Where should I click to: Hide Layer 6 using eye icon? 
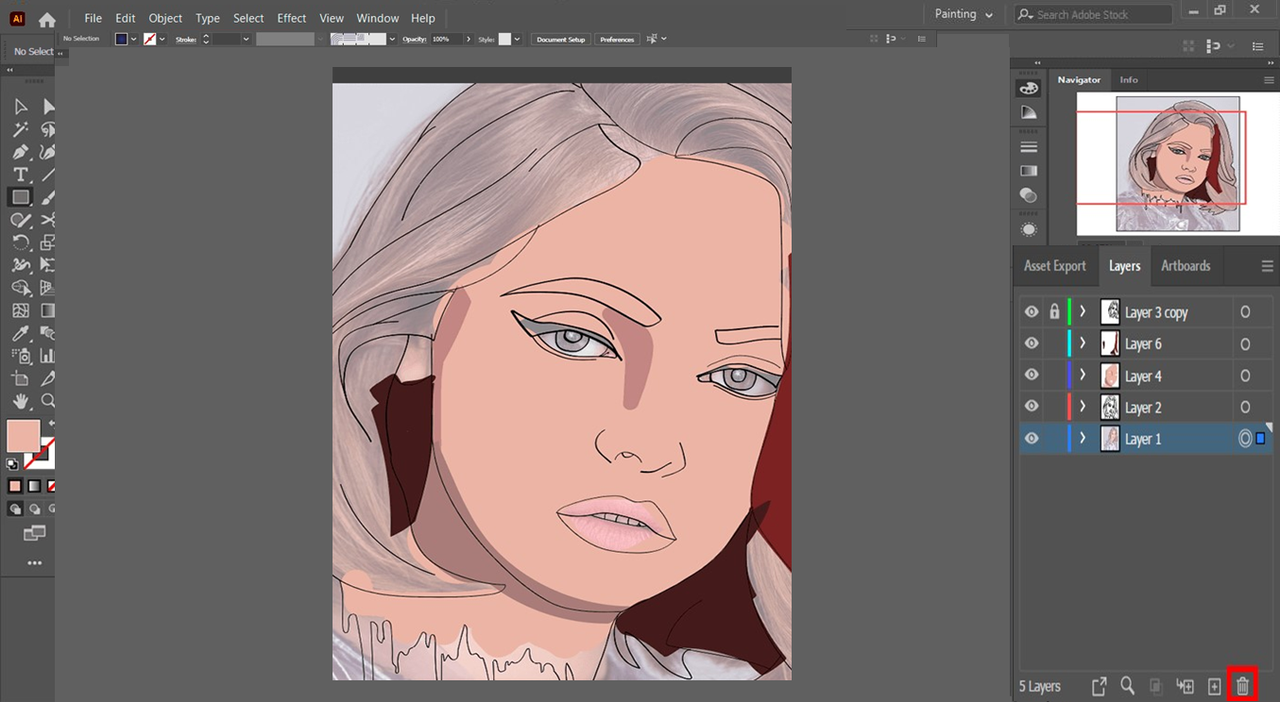(x=1032, y=343)
